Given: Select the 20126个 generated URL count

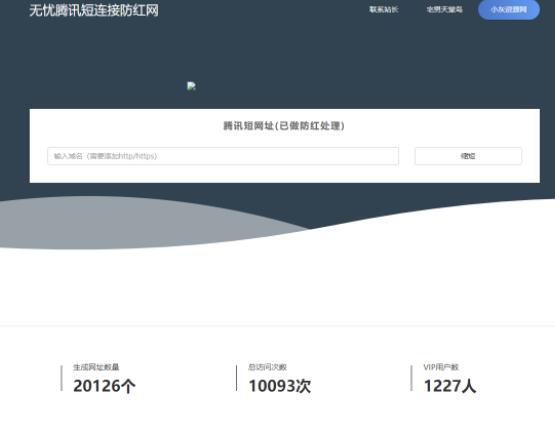Looking at the screenshot, I should coord(104,386).
